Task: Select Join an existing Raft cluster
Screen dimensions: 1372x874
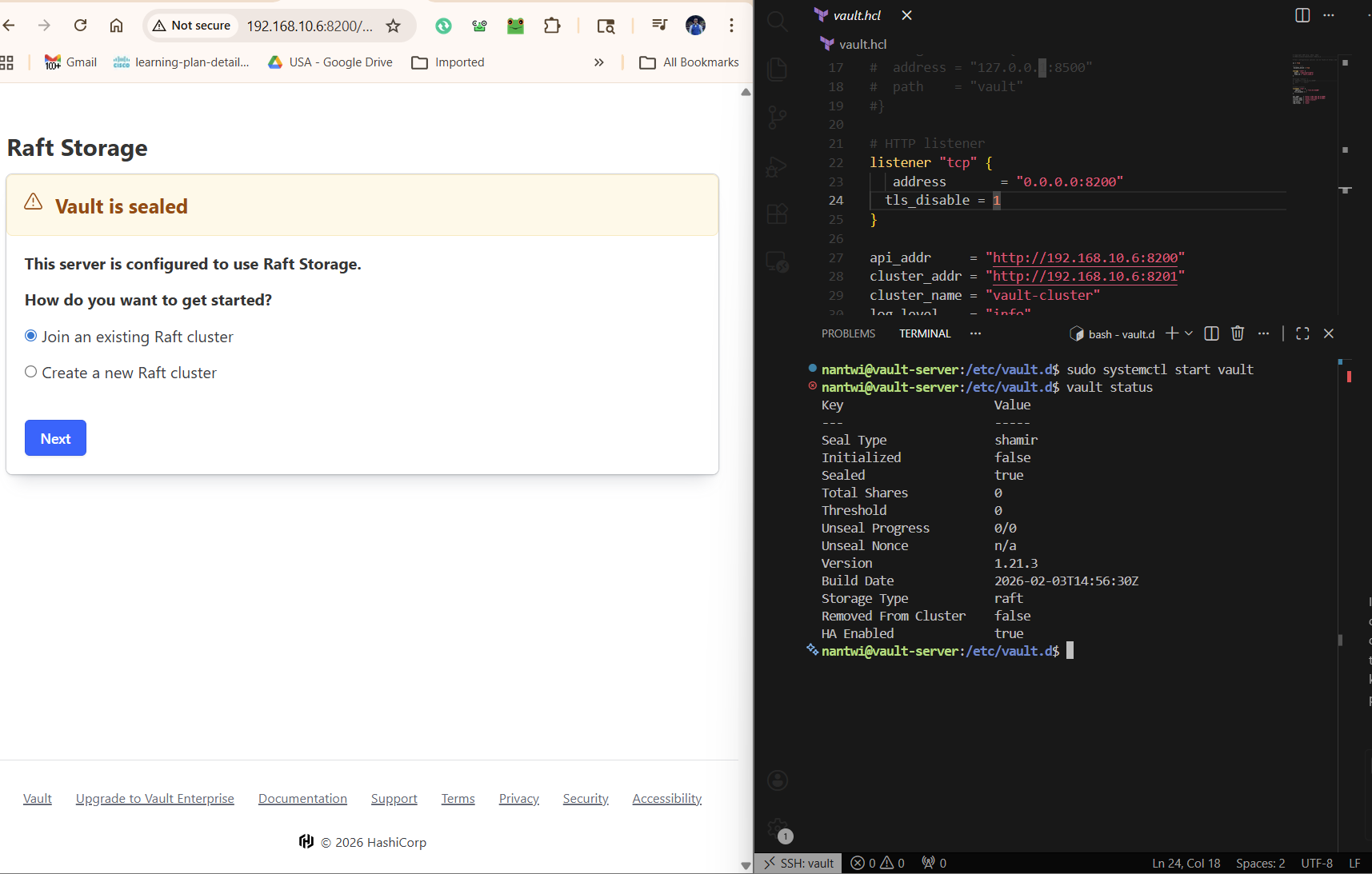Action: point(30,336)
